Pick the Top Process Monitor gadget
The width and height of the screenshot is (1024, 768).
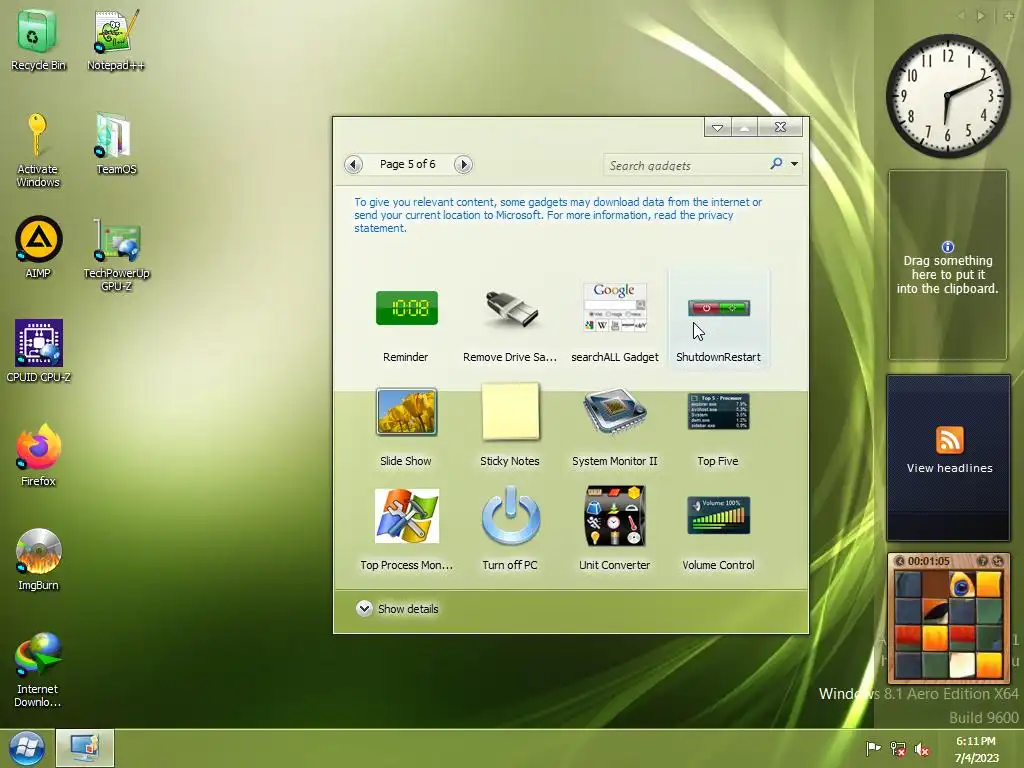(406, 530)
